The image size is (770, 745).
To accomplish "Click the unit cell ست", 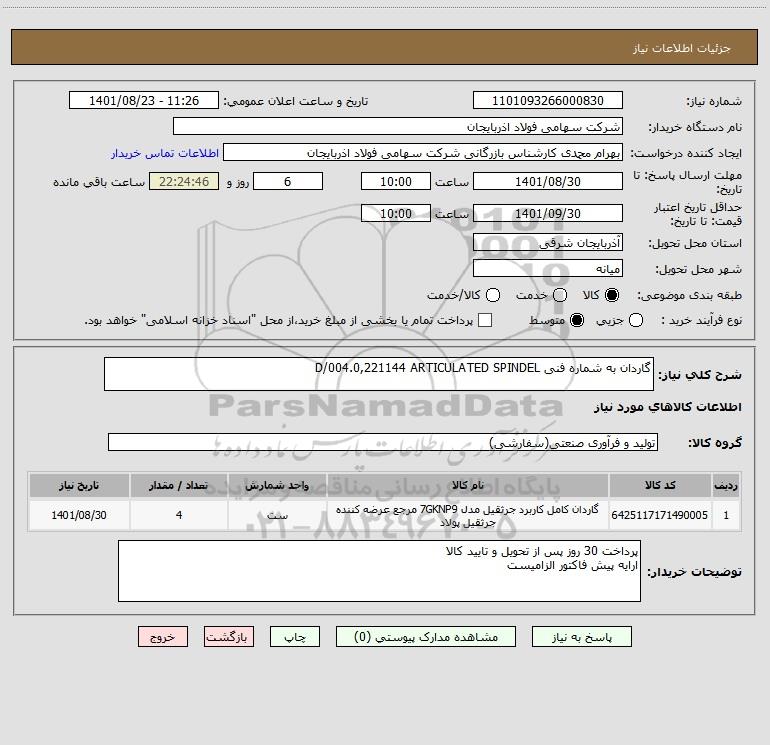I will [277, 515].
